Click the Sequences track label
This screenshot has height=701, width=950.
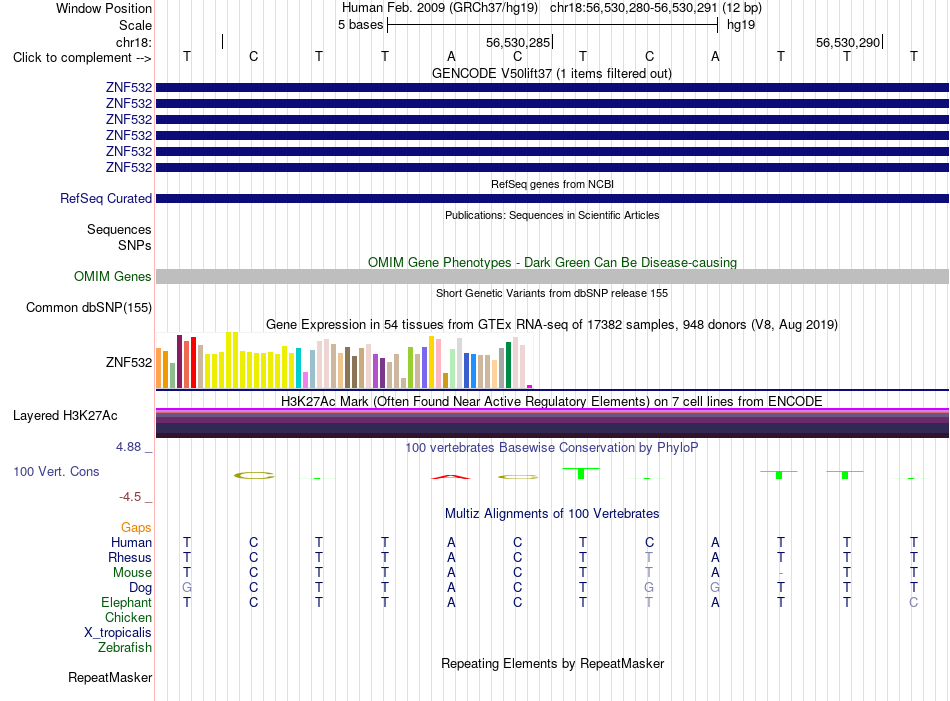point(119,230)
